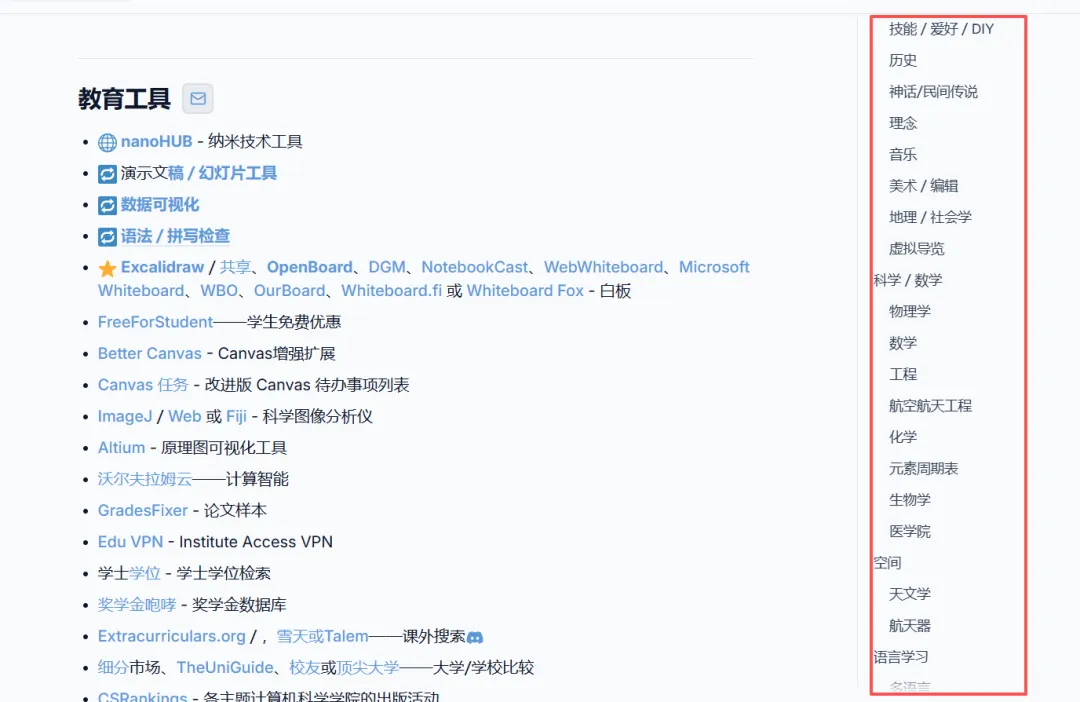Open the 语法 / 拼写检查 link
Viewport: 1080px width, 702px height.
[x=175, y=236]
